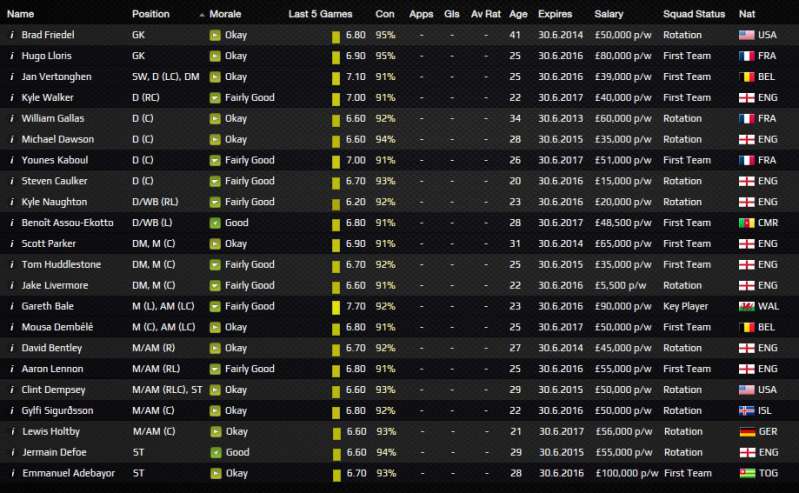Click Gareth Bale form bar 7.70
The image size is (799, 493).
tap(336, 308)
